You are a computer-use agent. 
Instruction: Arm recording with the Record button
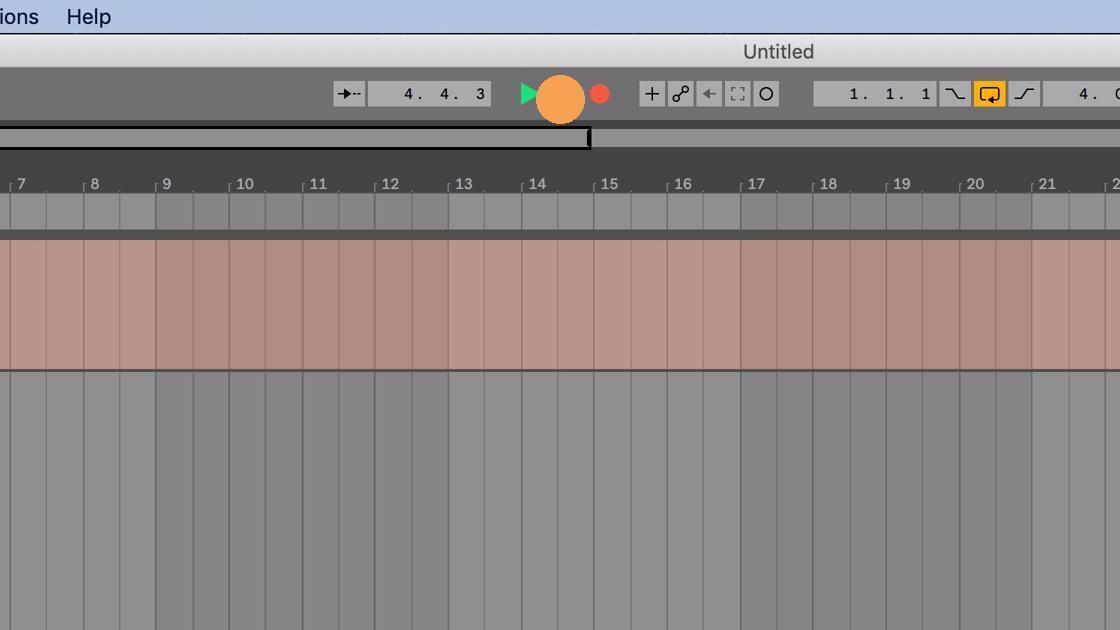pyautogui.click(x=599, y=93)
